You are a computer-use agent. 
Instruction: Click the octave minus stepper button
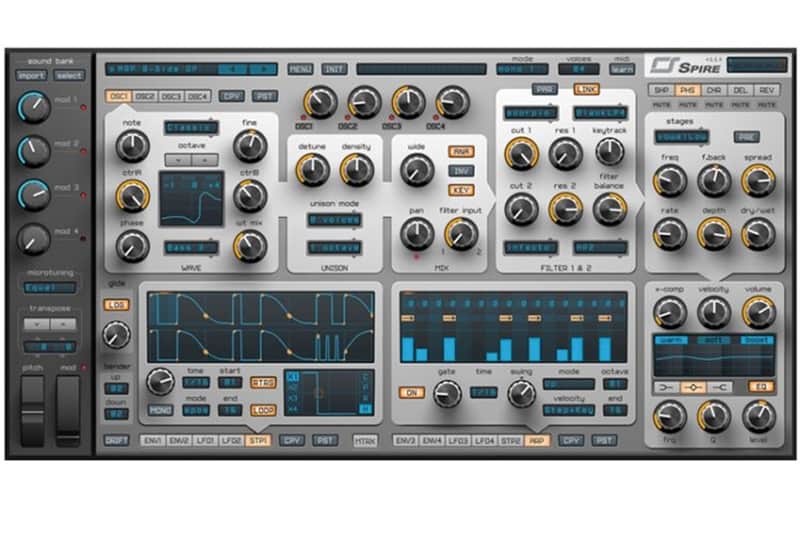point(178,160)
